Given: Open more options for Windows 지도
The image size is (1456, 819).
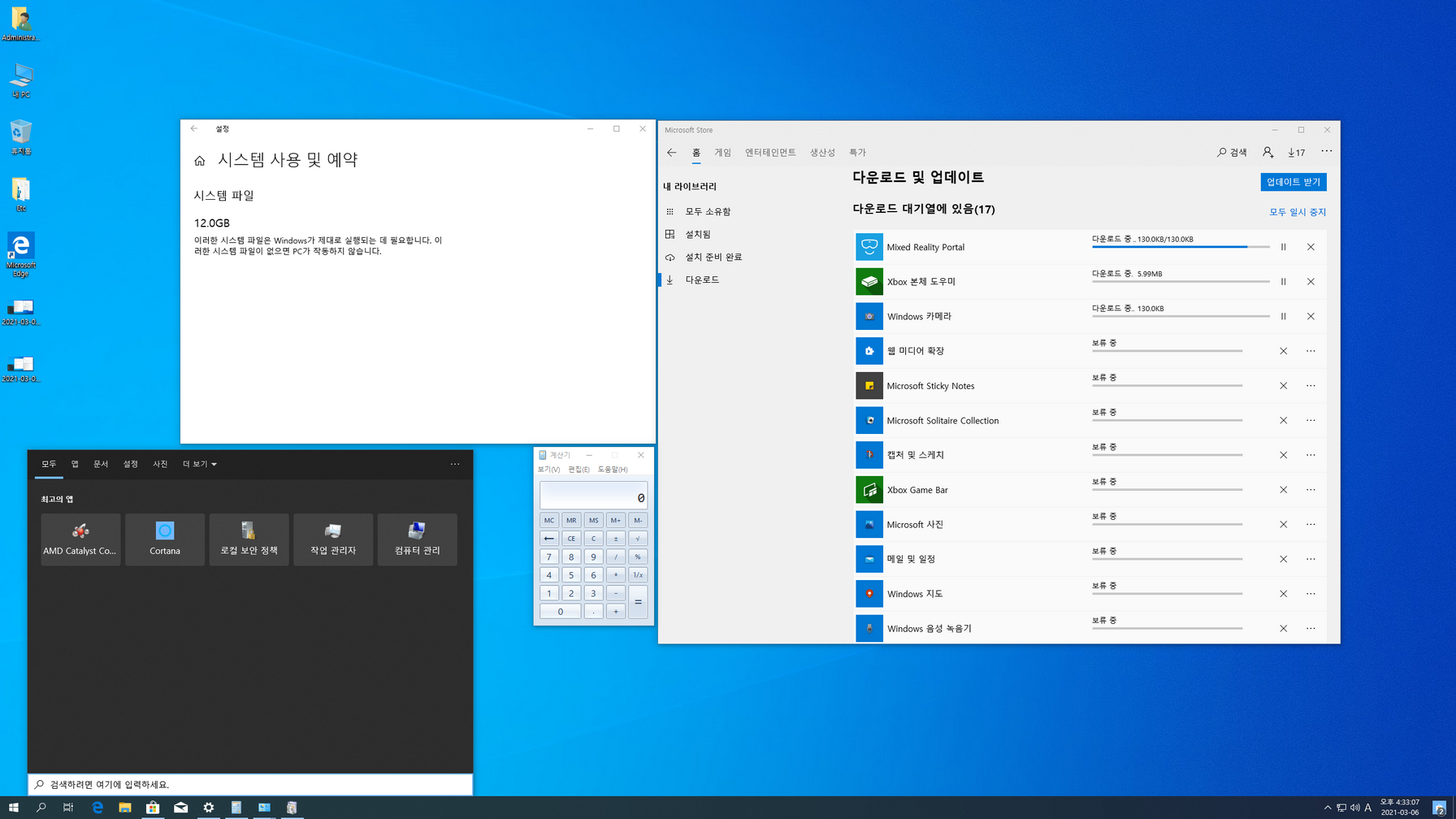Looking at the screenshot, I should (1311, 594).
